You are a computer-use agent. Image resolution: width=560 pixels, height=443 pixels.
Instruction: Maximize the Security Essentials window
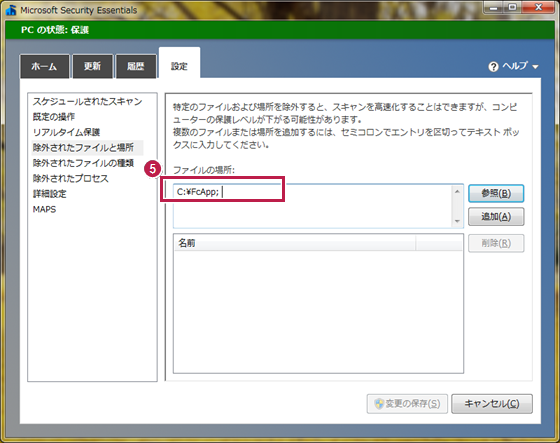[512, 8]
